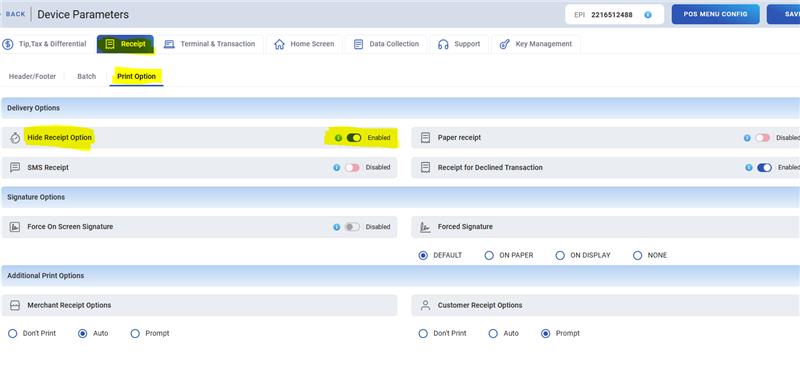This screenshot has width=800, height=390.
Task: Open the Receipt tab
Action: 125,44
